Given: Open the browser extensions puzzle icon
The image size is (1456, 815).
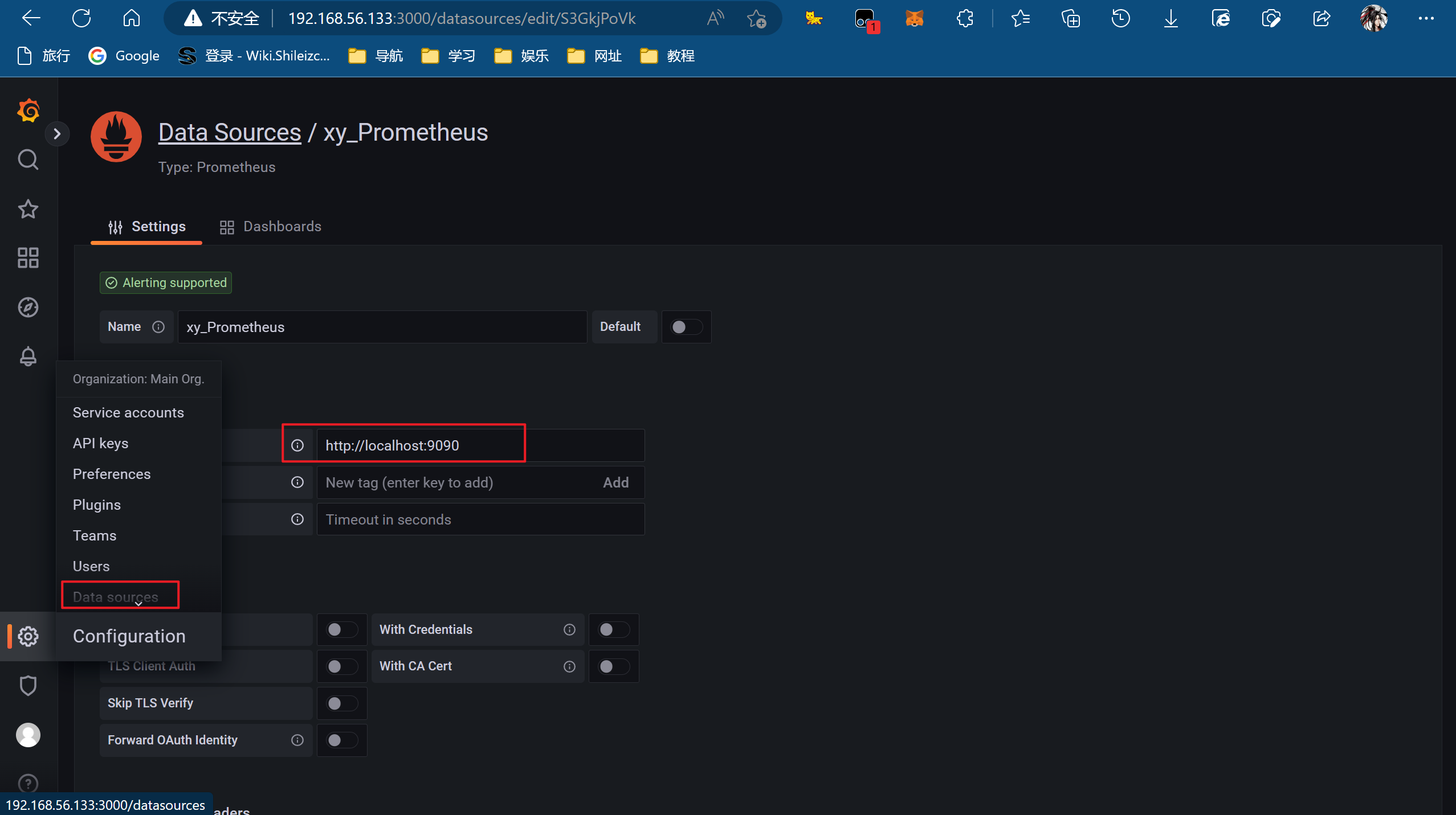Looking at the screenshot, I should (964, 19).
